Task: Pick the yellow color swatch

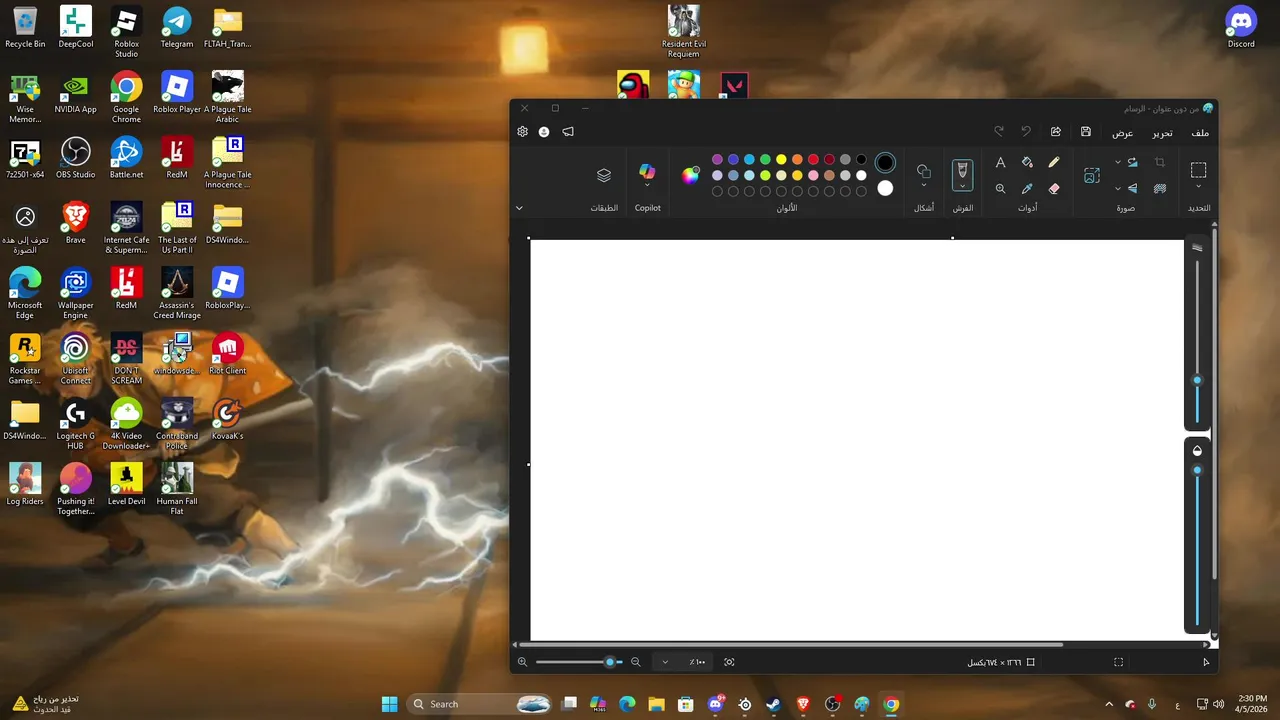Action: [781, 159]
